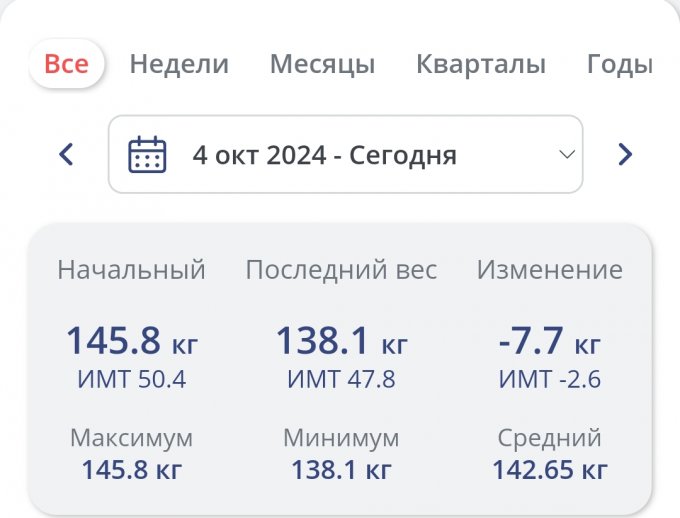Click the calendar icon in date selector

coord(147,155)
